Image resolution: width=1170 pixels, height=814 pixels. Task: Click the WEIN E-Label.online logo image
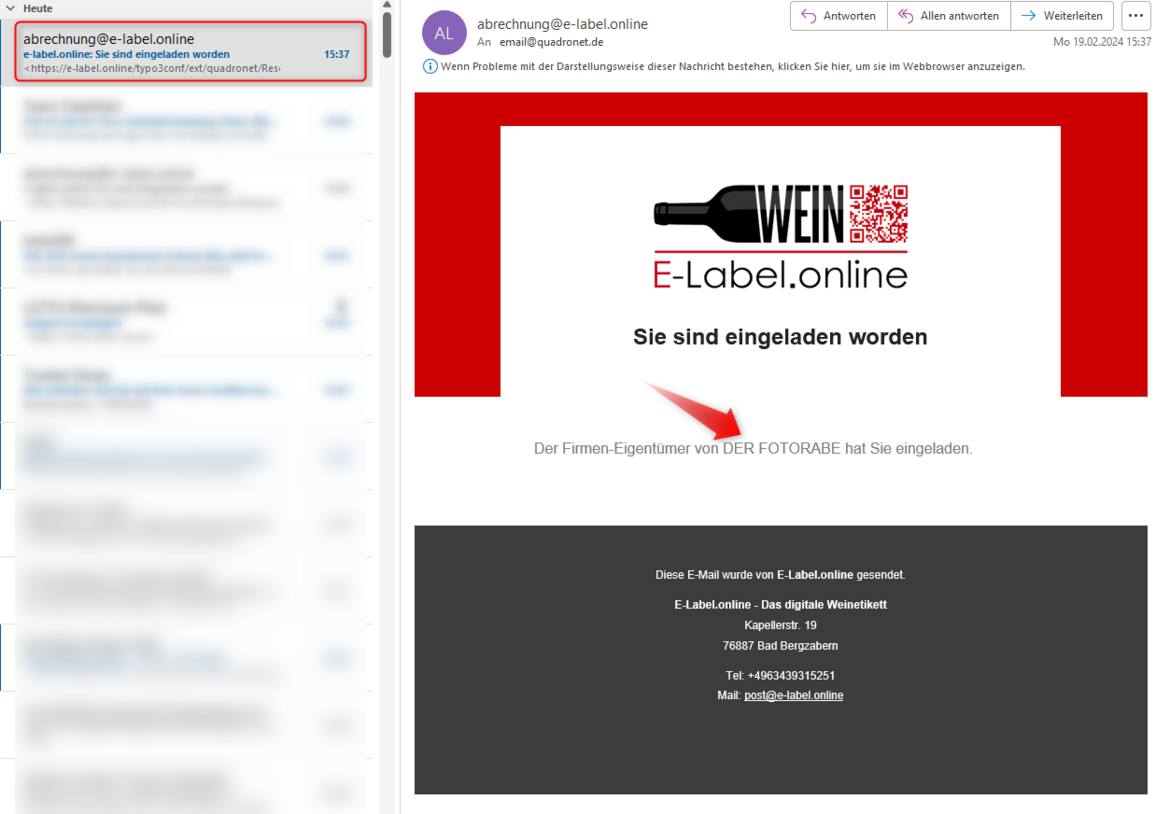coord(780,237)
